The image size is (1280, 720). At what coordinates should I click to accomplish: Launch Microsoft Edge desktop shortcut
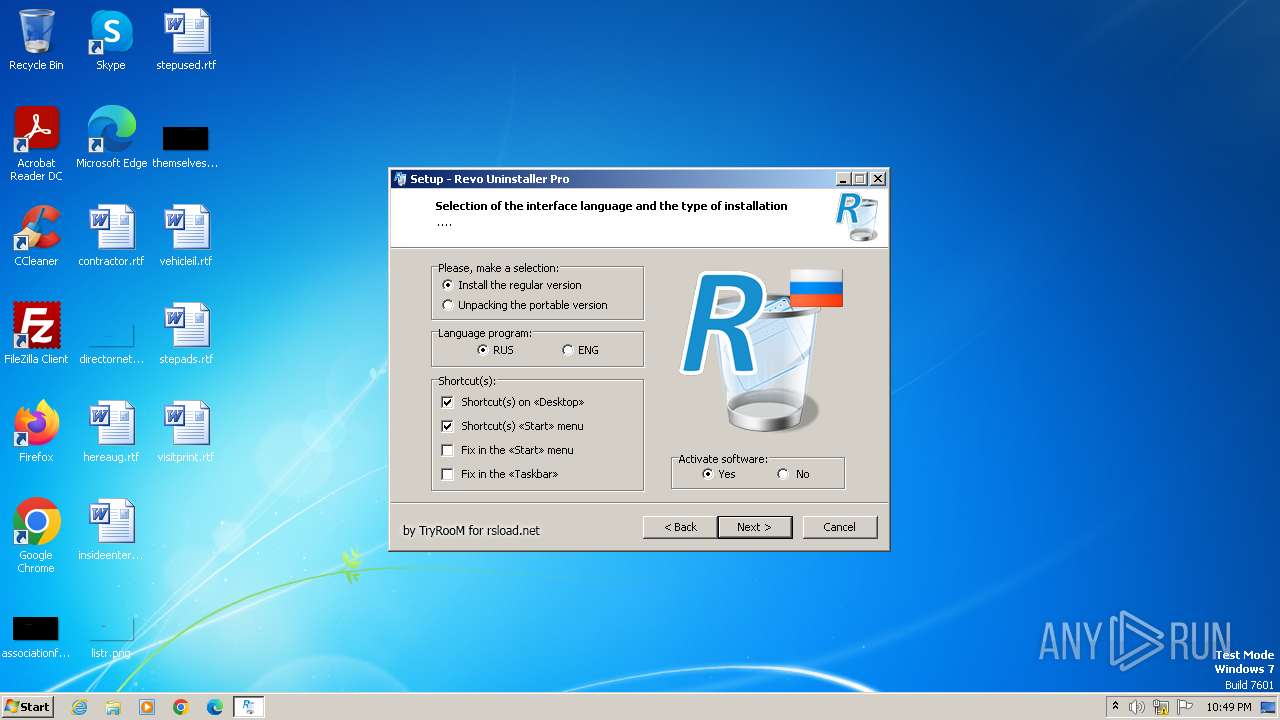coord(111,138)
